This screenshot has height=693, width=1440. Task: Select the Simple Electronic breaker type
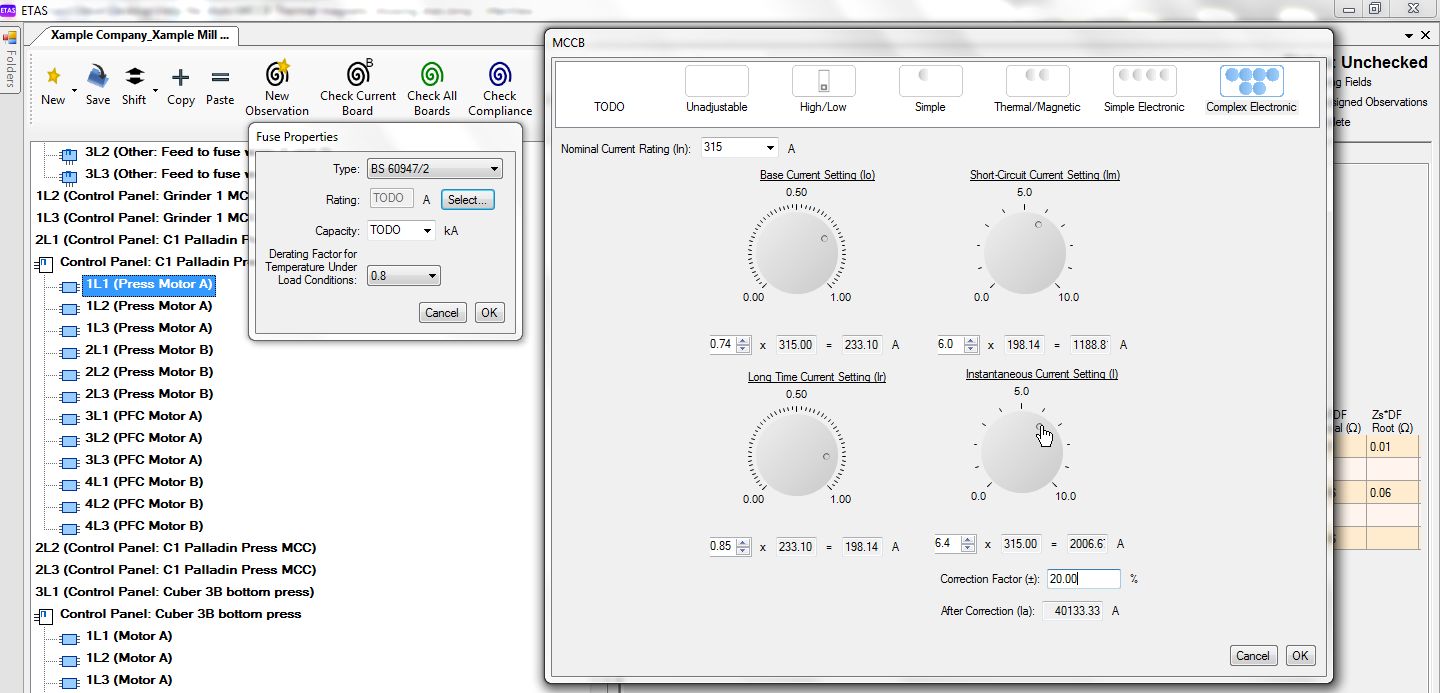(1144, 90)
